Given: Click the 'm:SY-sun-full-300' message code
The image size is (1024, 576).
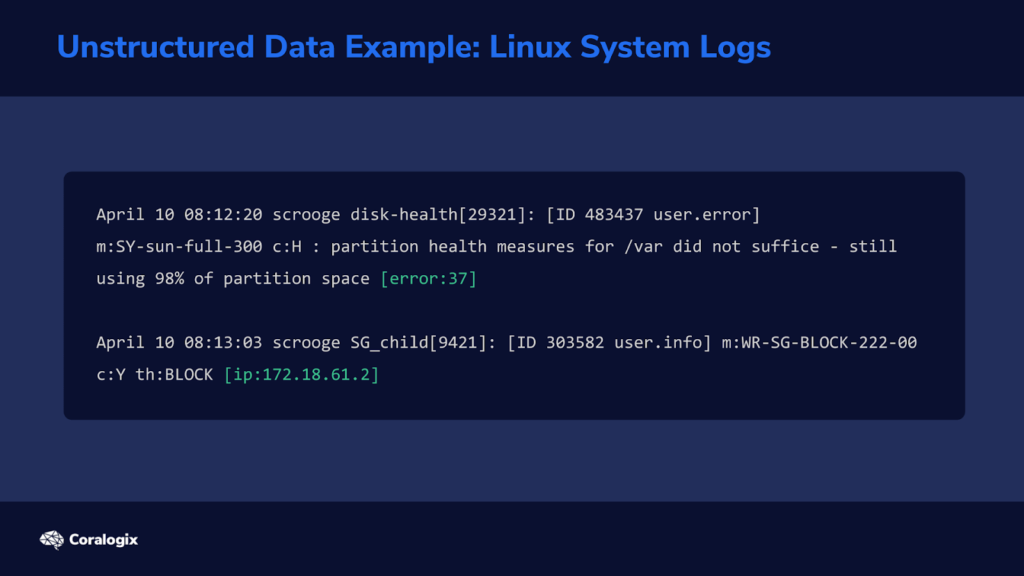Looking at the screenshot, I should pyautogui.click(x=179, y=247).
